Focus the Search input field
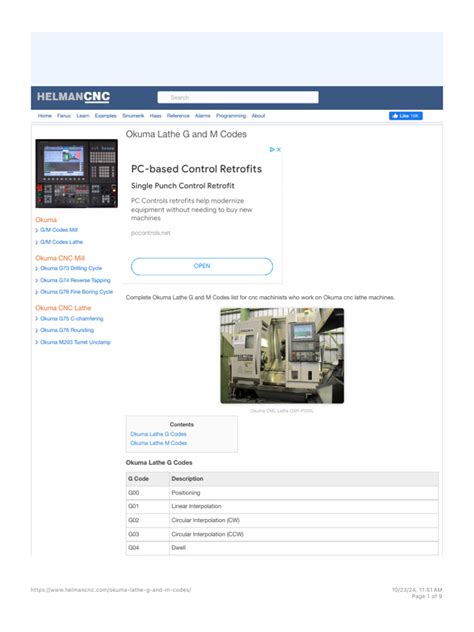The height and width of the screenshot is (632, 474). click(238, 97)
